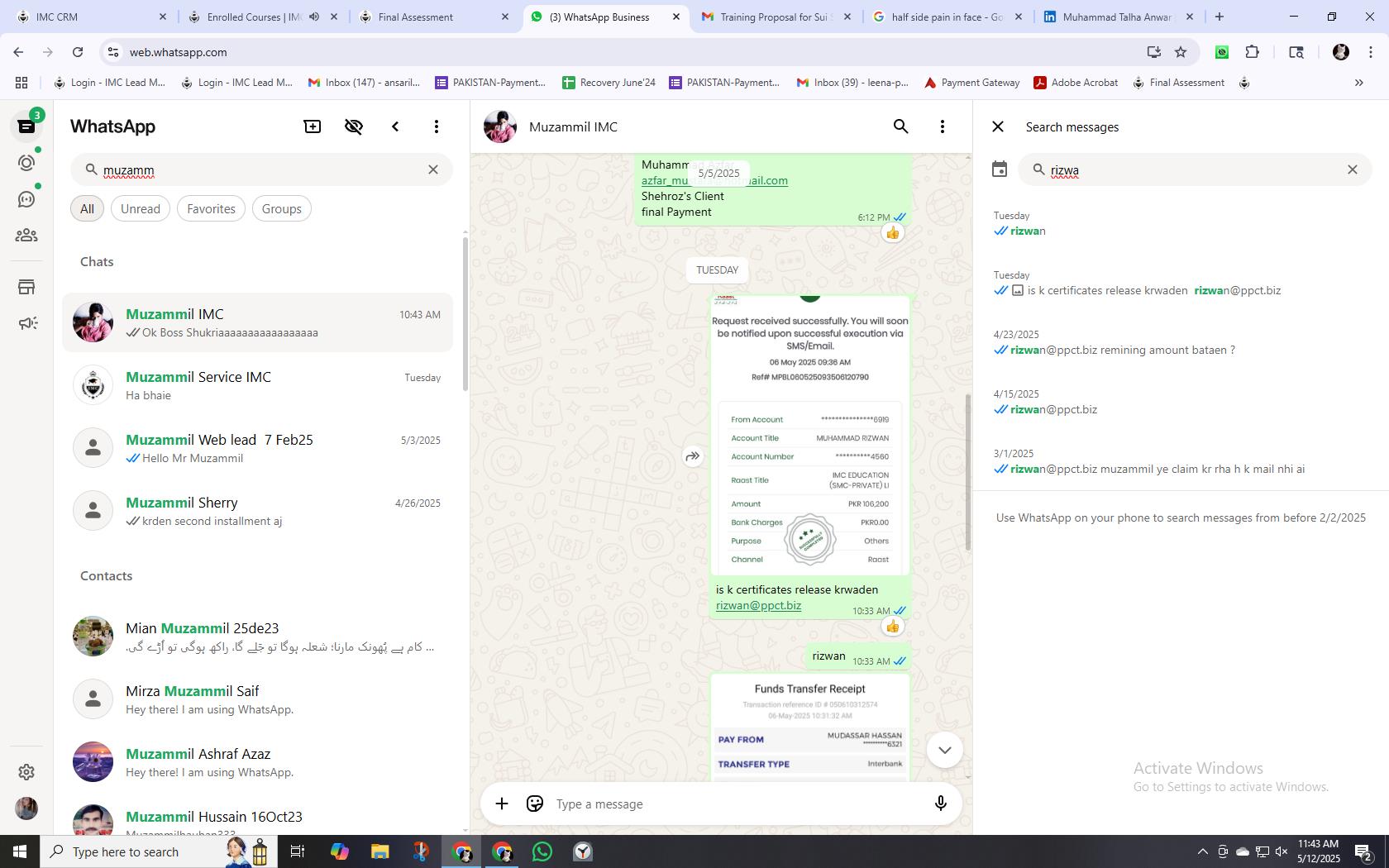
Task: Select the Unread filter chip
Action: (141, 209)
